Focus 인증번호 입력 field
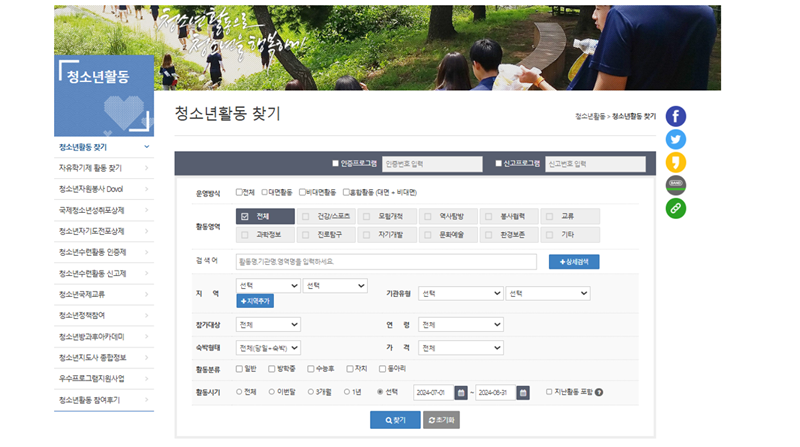The width and height of the screenshot is (800, 447). pos(432,164)
